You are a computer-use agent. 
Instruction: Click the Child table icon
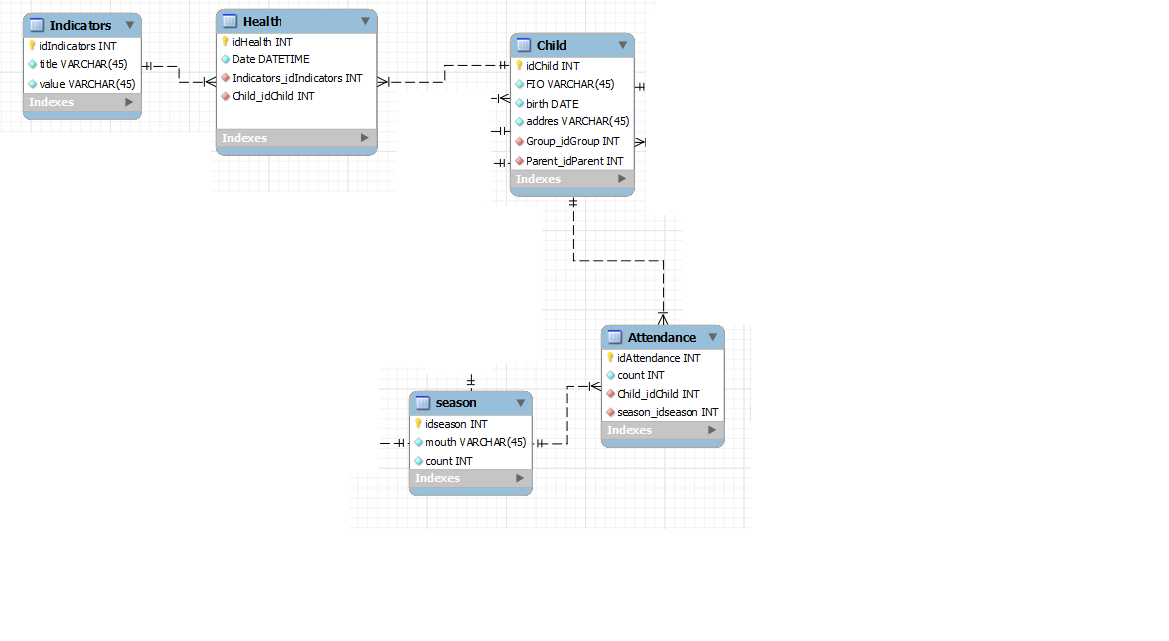(x=524, y=45)
